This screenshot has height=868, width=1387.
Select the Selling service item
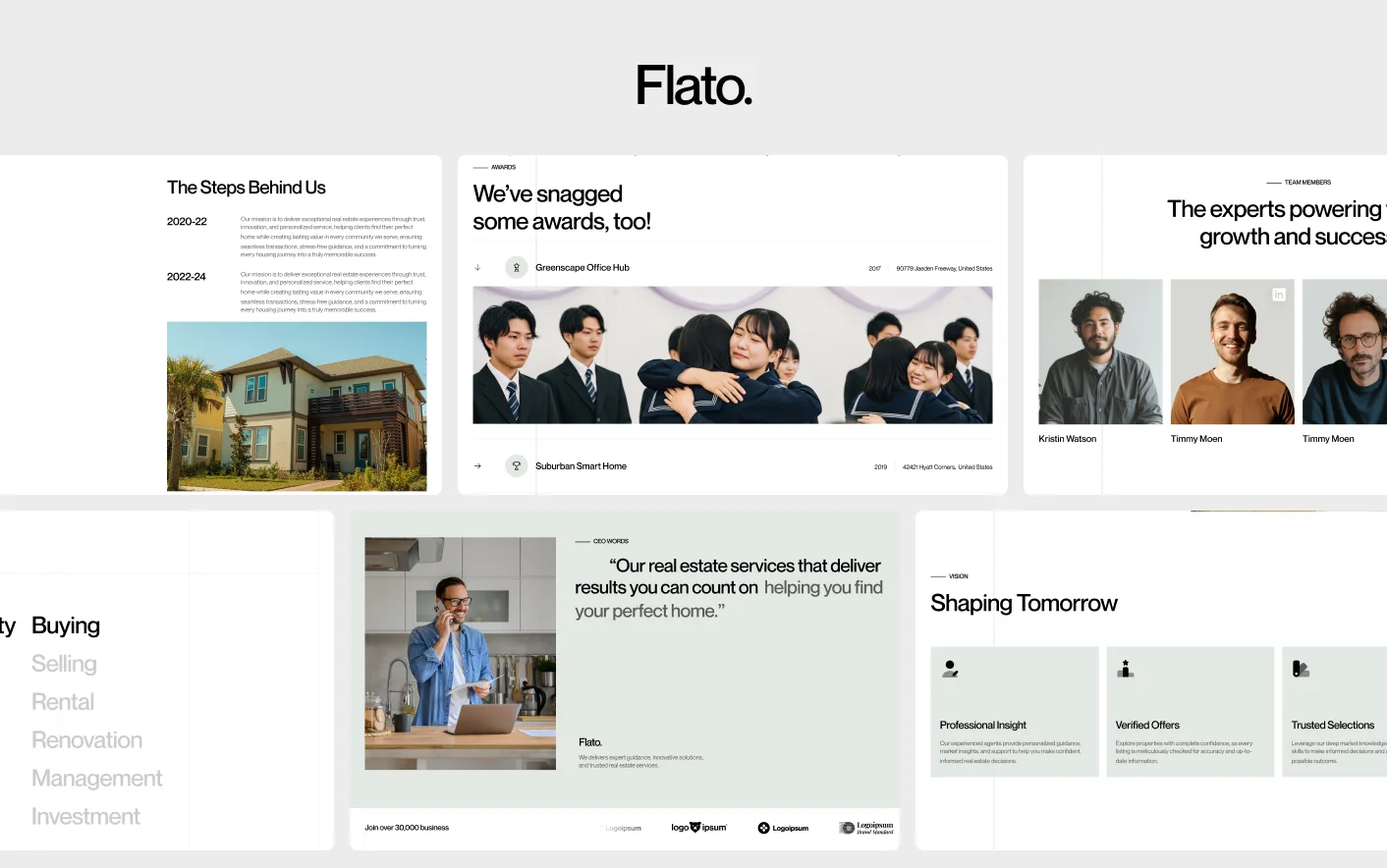point(64,664)
